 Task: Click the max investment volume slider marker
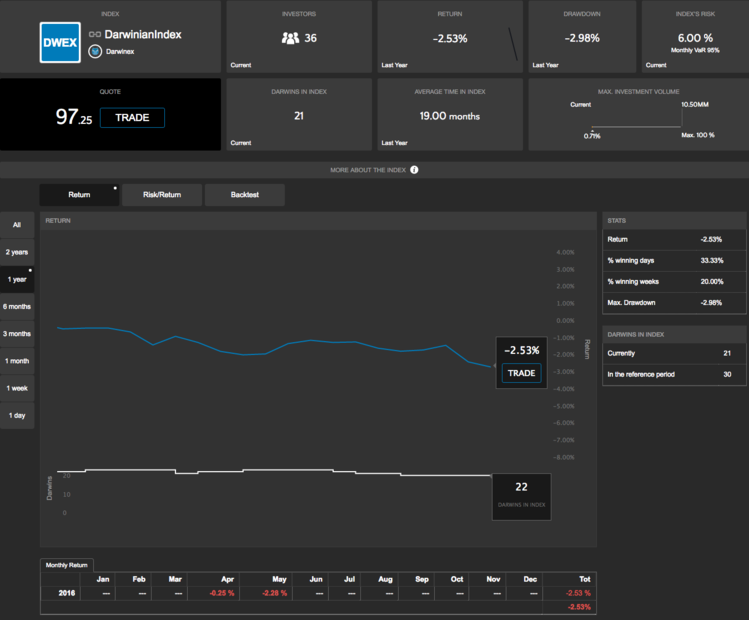[x=592, y=129]
